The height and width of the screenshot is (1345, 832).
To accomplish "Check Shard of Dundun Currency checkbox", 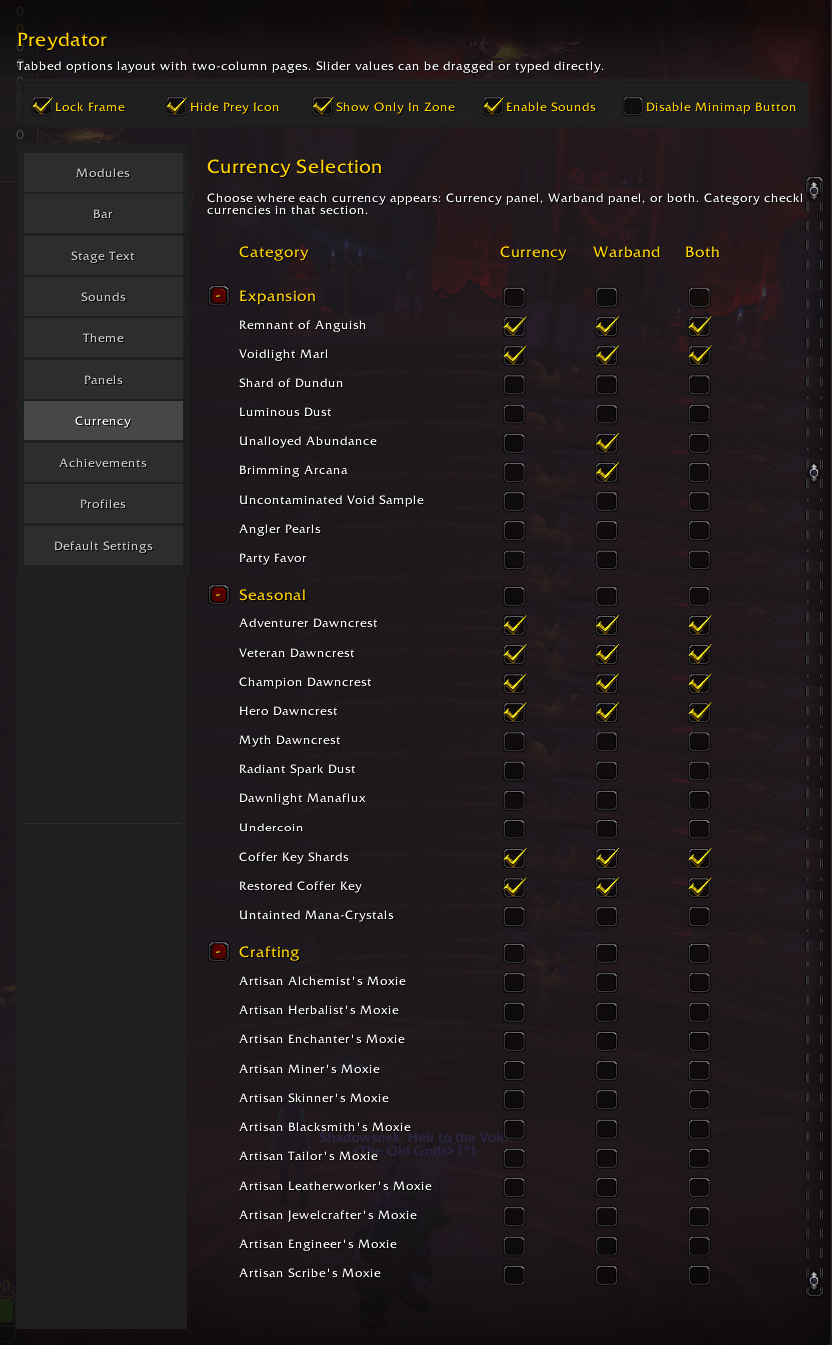I will pos(514,384).
